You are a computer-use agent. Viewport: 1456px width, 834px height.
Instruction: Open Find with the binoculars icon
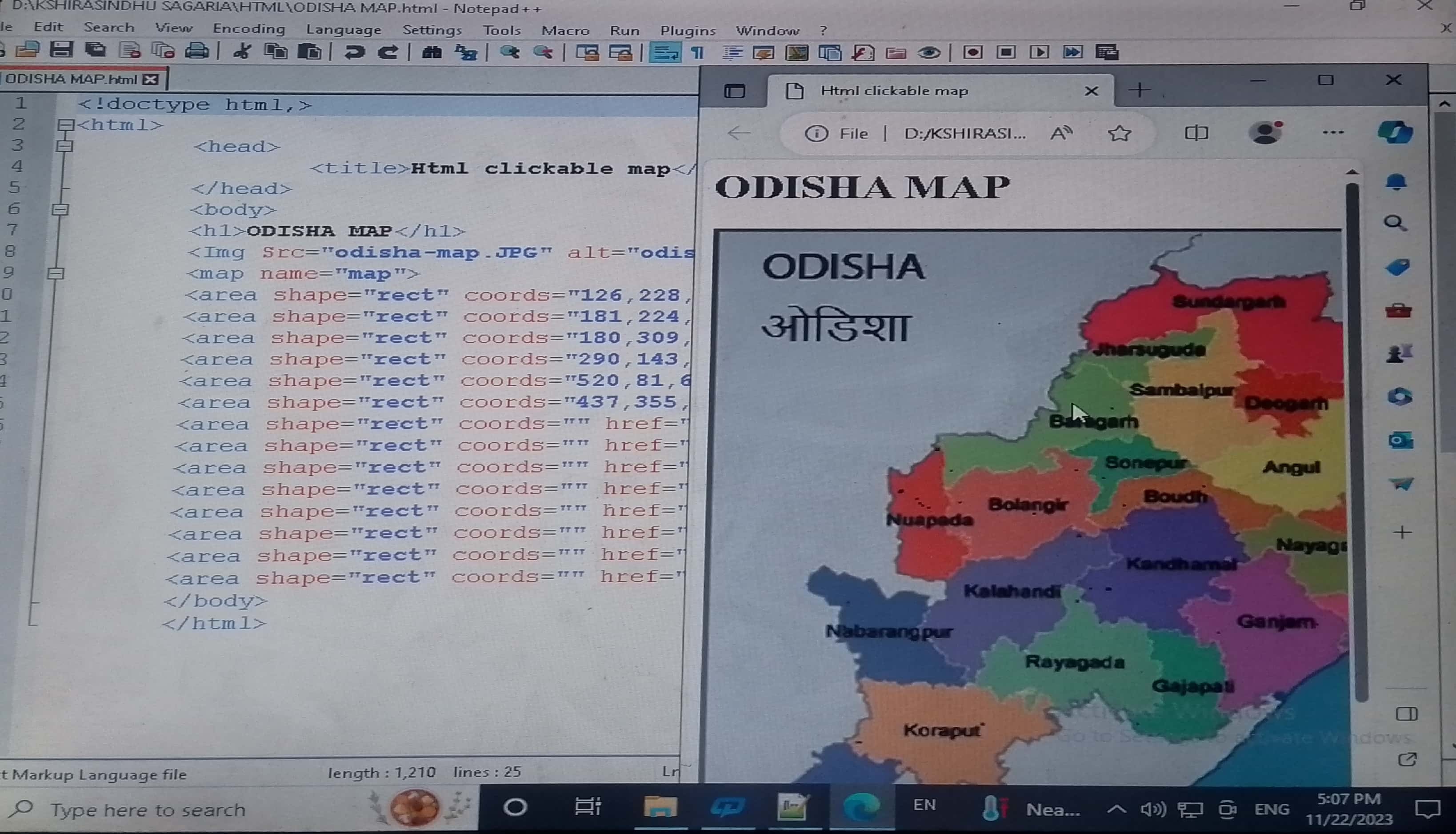[x=432, y=53]
